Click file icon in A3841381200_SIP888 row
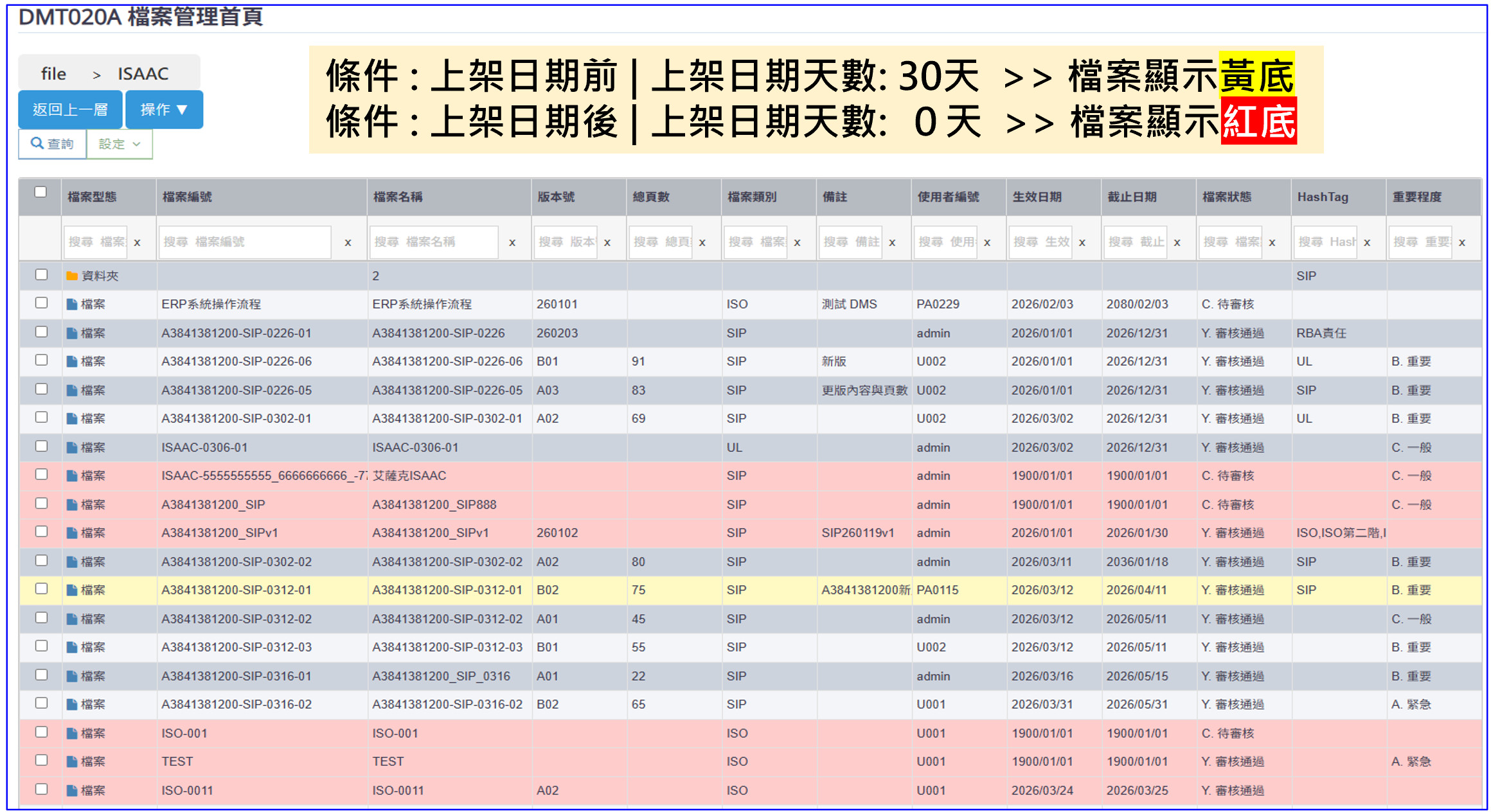The image size is (1491, 812). 72,505
